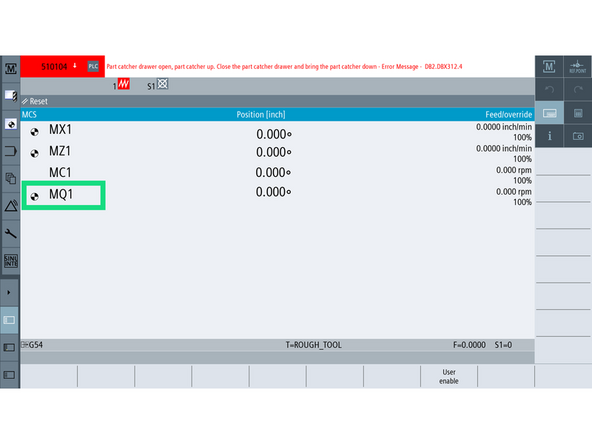The image size is (592, 444).
Task: Open the SINUMERIK Integrate icon
Action: [11, 261]
